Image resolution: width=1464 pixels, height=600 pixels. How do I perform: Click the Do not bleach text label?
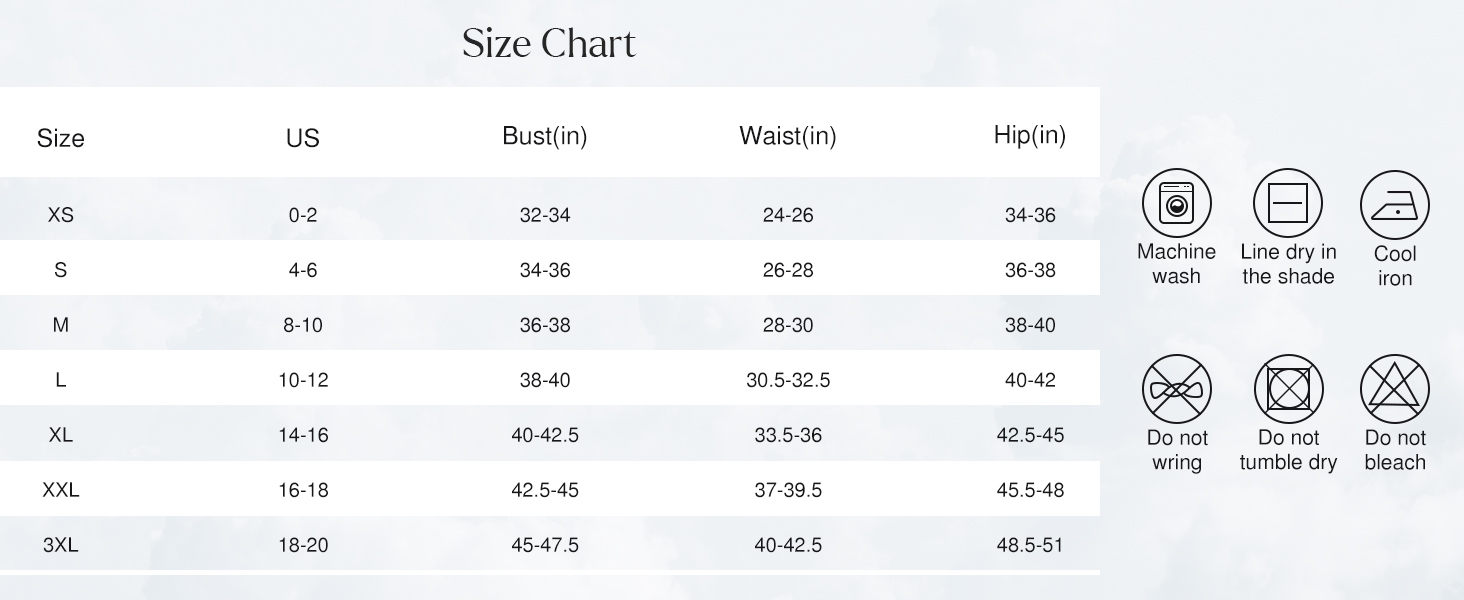pos(1395,450)
